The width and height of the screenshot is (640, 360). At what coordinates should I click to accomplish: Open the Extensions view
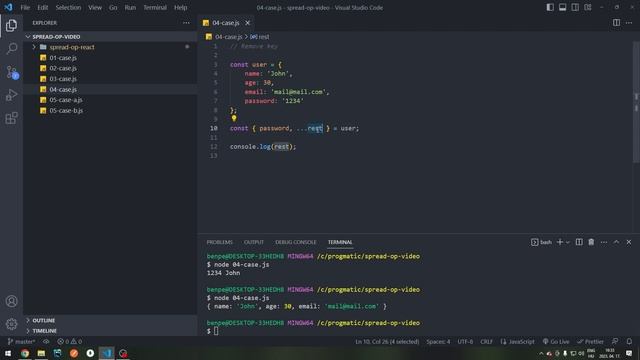click(x=11, y=118)
